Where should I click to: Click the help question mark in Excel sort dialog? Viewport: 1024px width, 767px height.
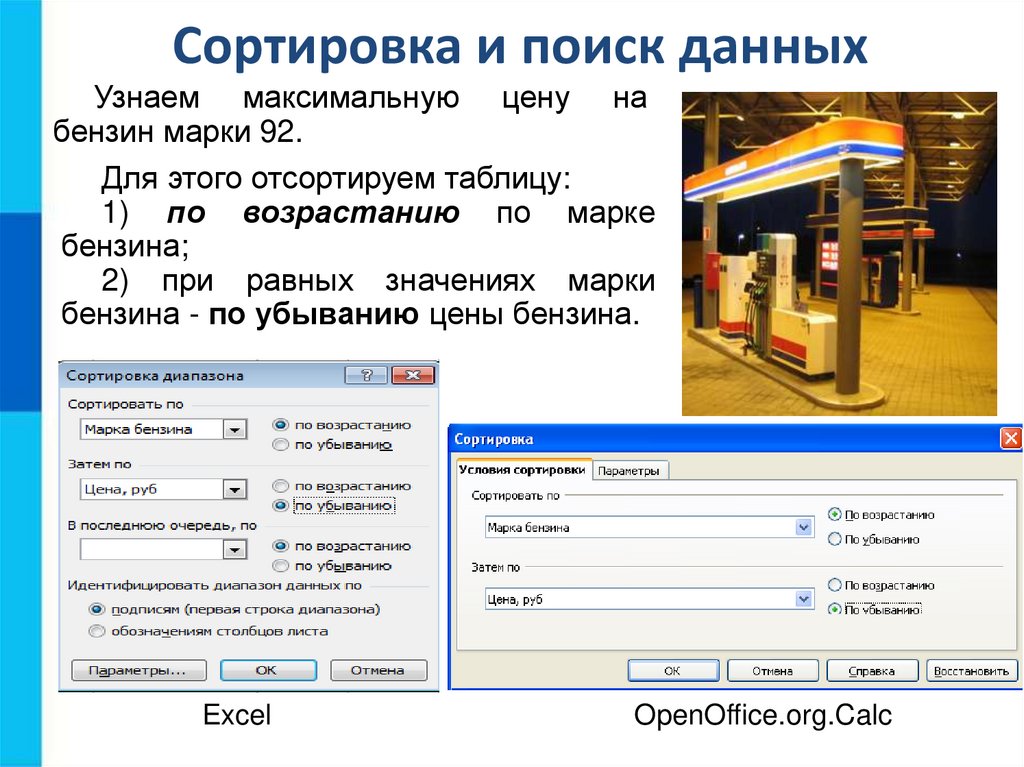point(366,375)
